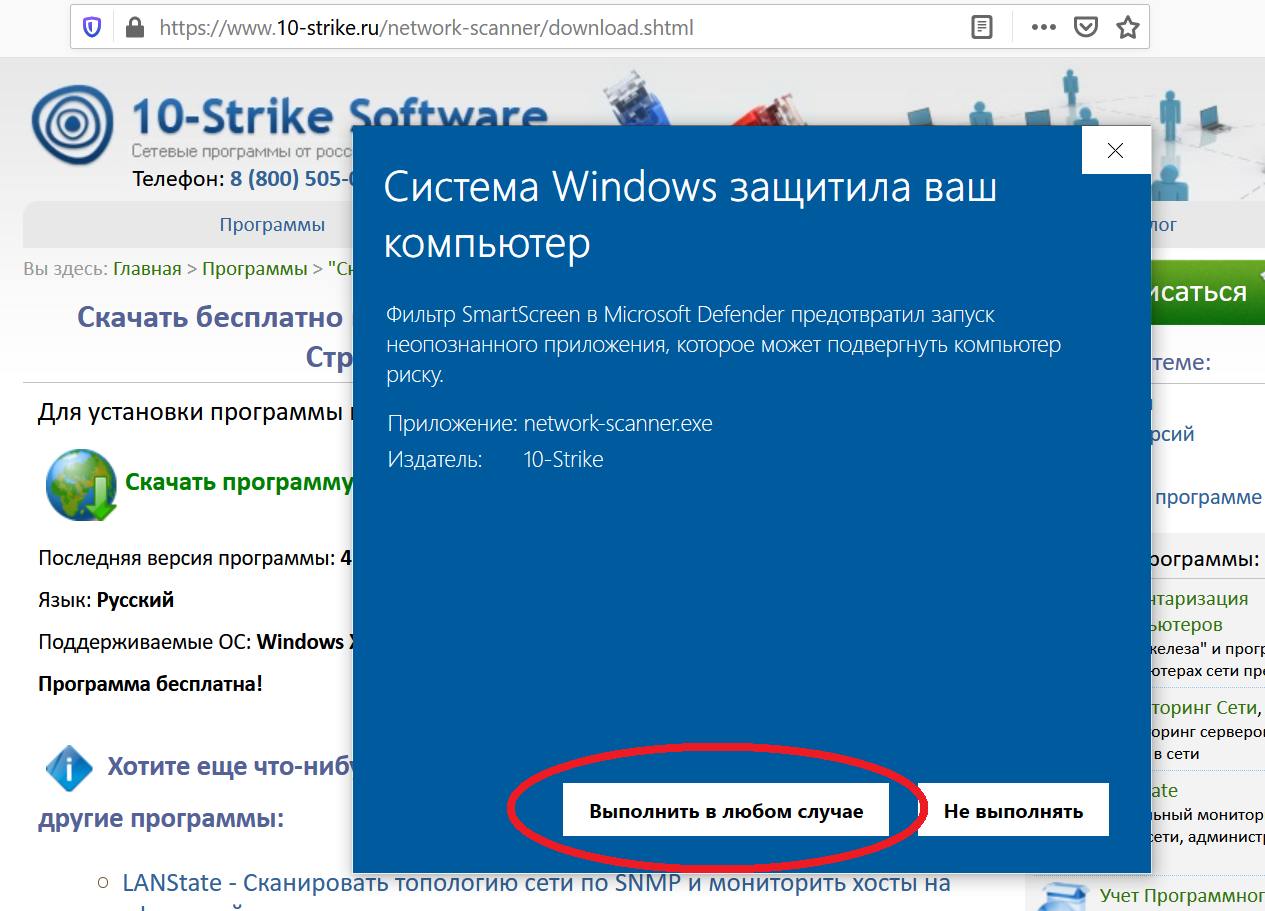This screenshot has width=1265, height=911.
Task: Click the padlock site security icon
Action: coord(135,28)
